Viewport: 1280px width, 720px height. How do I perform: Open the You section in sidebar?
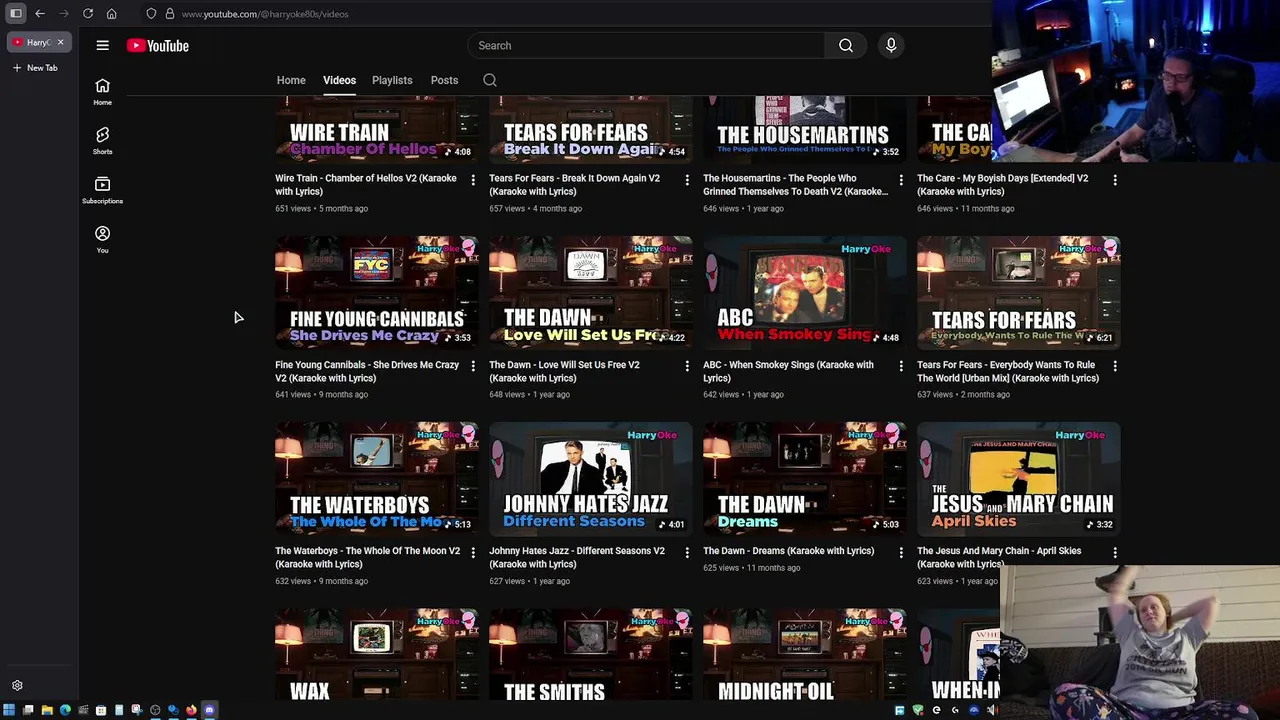[x=102, y=239]
